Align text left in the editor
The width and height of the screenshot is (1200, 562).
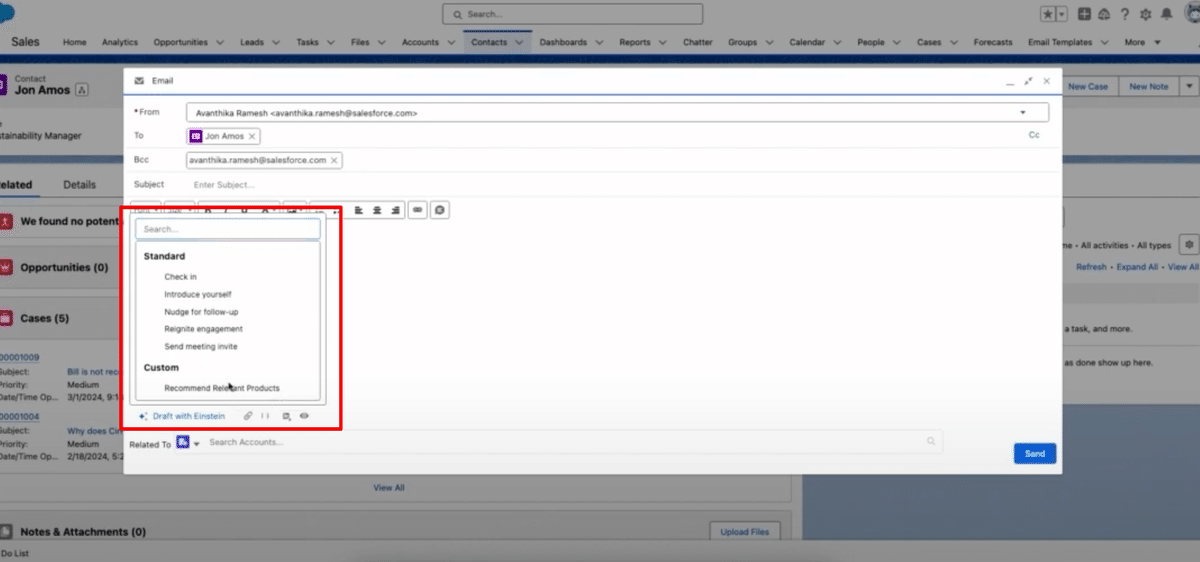(357, 210)
